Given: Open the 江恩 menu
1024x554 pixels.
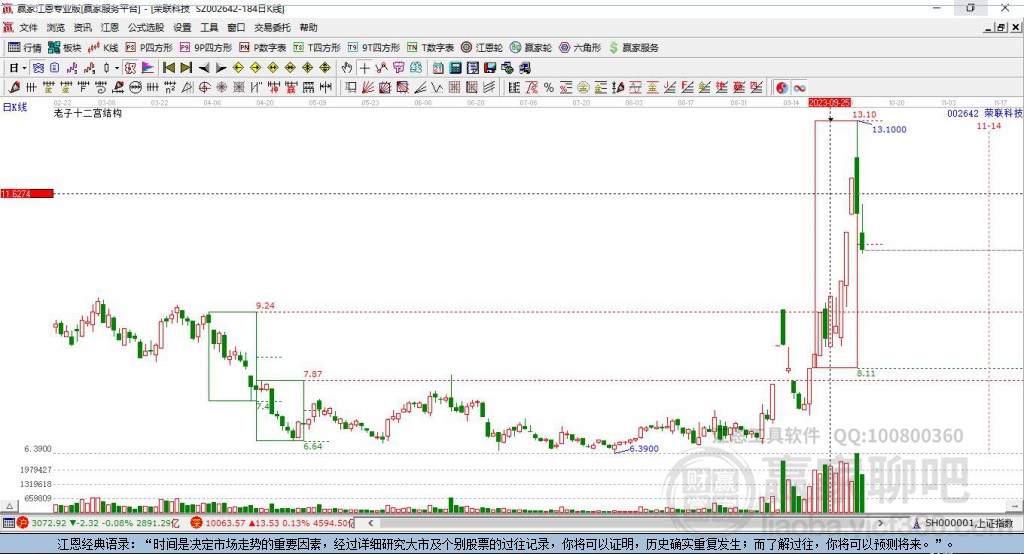Looking at the screenshot, I should click(110, 27).
